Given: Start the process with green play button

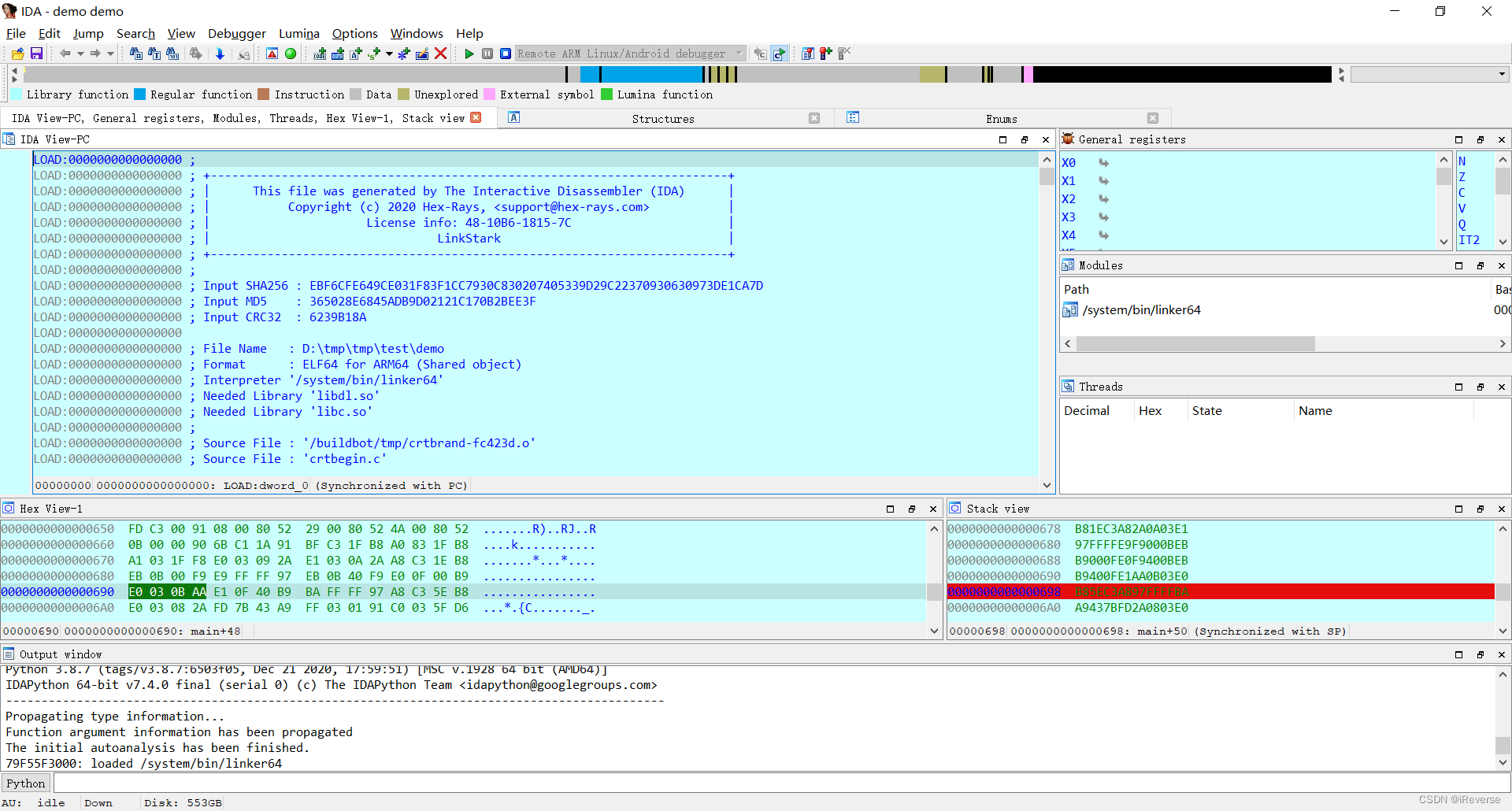Looking at the screenshot, I should click(x=469, y=54).
